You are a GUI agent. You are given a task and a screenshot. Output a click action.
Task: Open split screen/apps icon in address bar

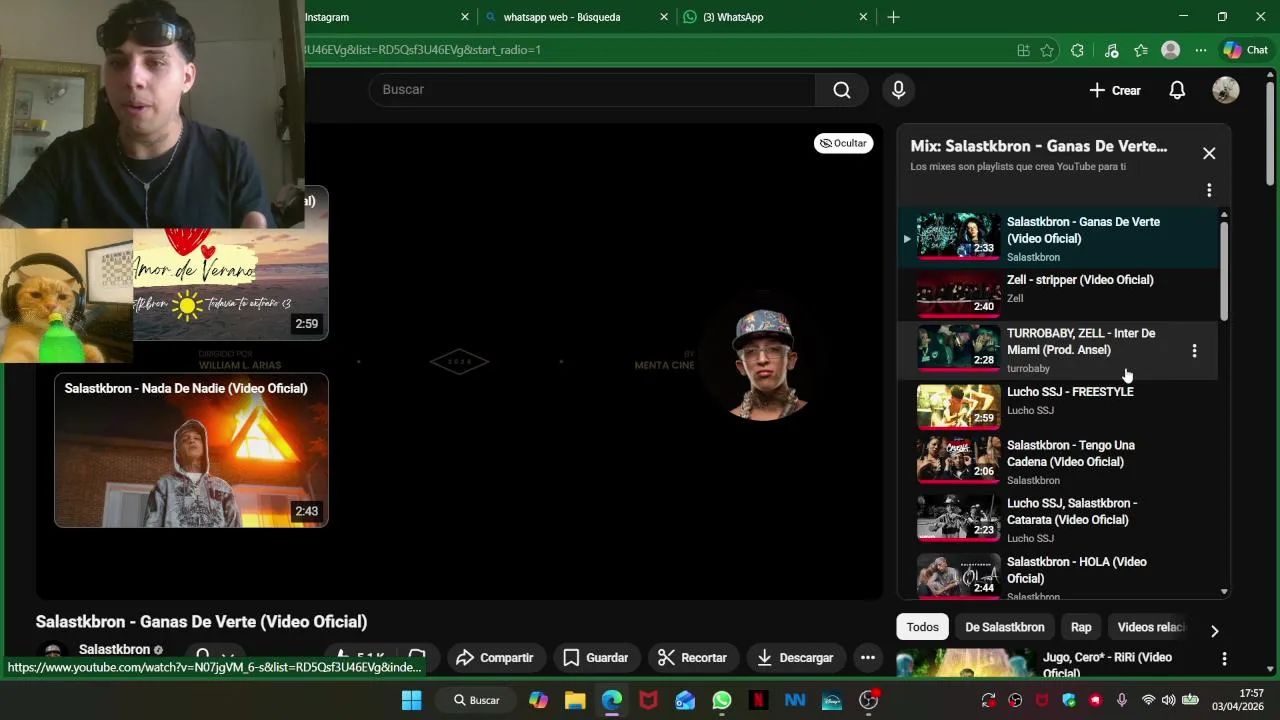[x=1023, y=50]
